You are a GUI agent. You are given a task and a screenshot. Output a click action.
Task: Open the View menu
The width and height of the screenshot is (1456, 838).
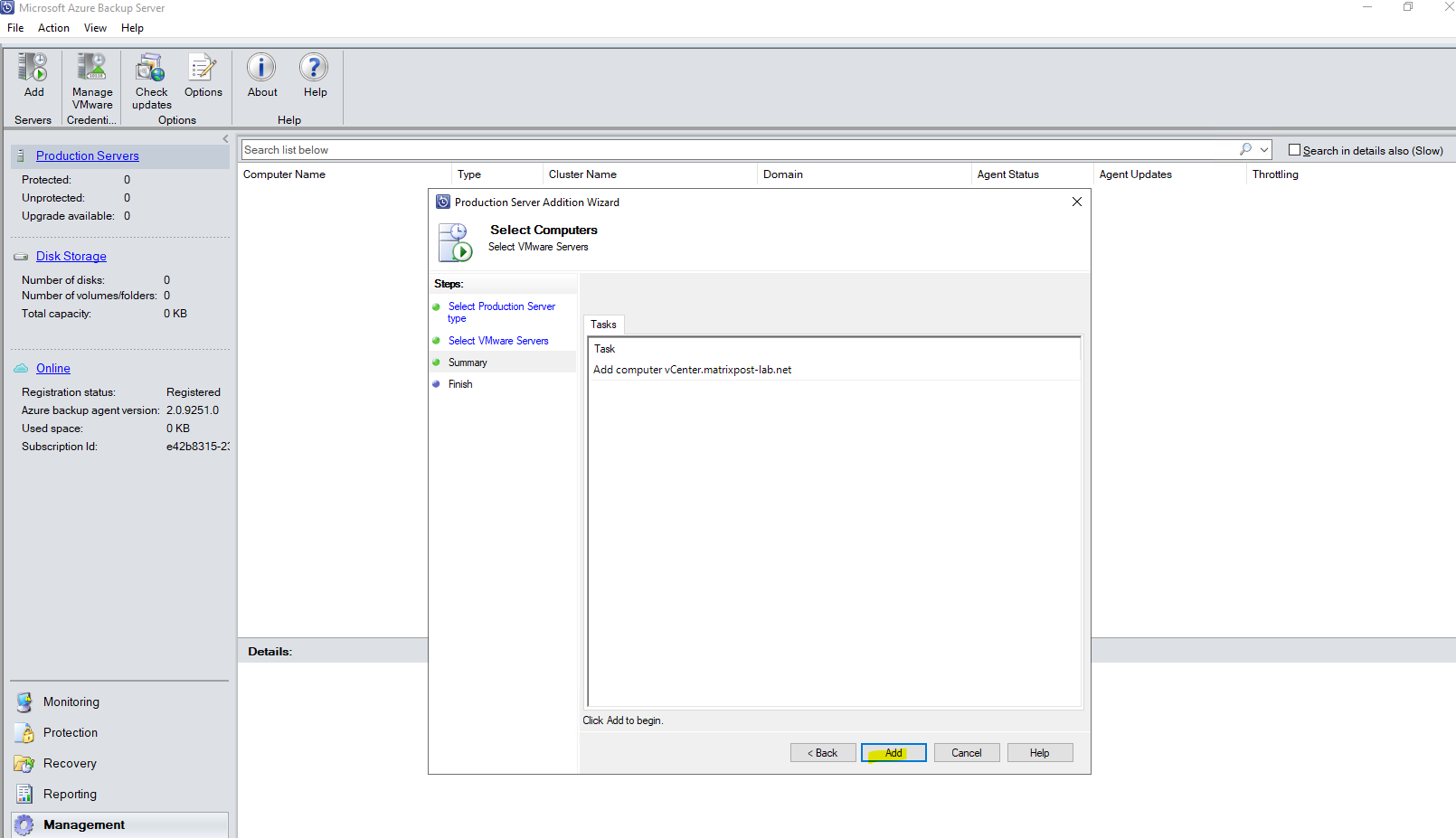[x=95, y=28]
